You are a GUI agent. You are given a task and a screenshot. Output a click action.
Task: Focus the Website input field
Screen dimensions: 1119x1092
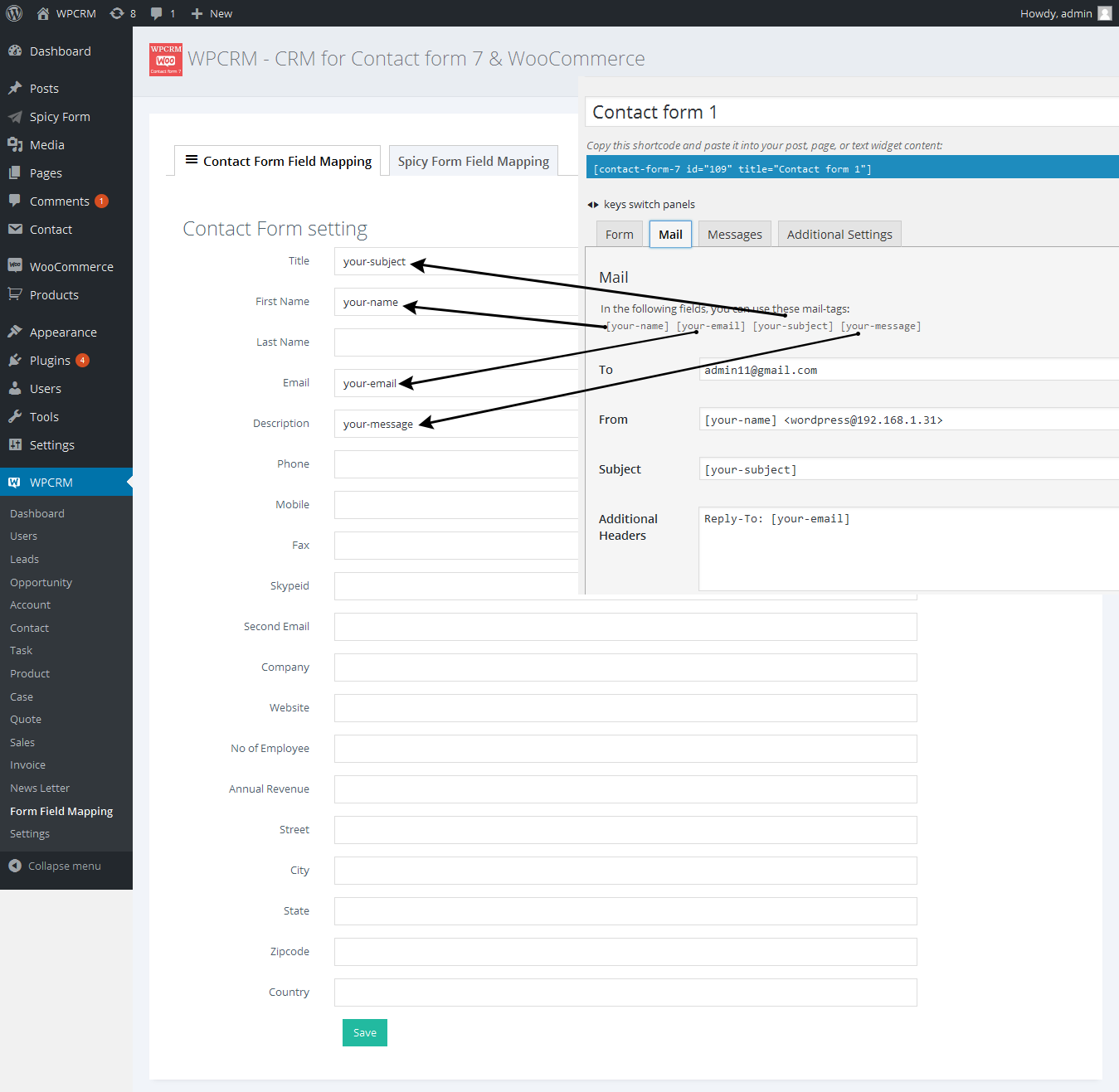(x=625, y=708)
